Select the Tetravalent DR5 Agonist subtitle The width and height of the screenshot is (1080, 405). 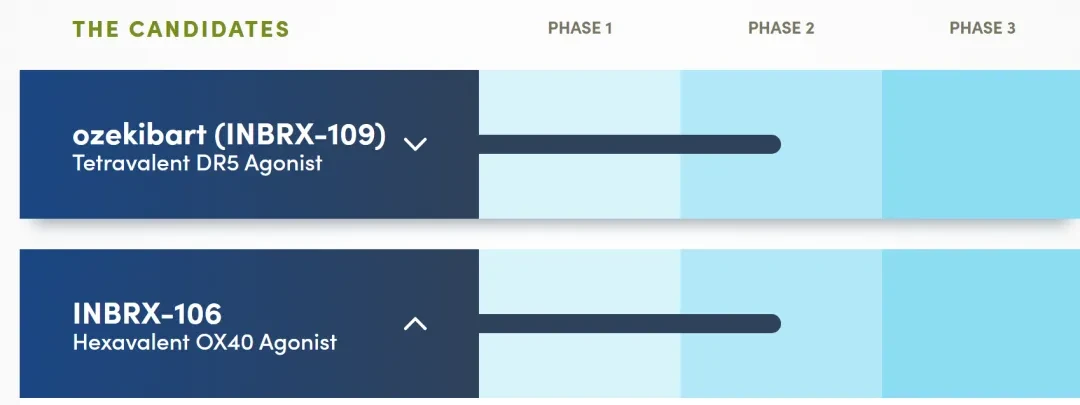click(197, 164)
